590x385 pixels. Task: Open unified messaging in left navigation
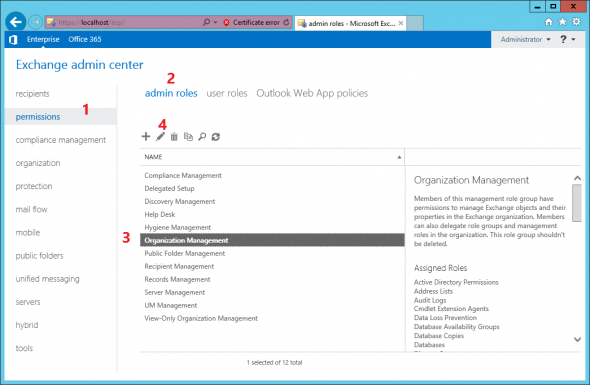click(x=47, y=279)
